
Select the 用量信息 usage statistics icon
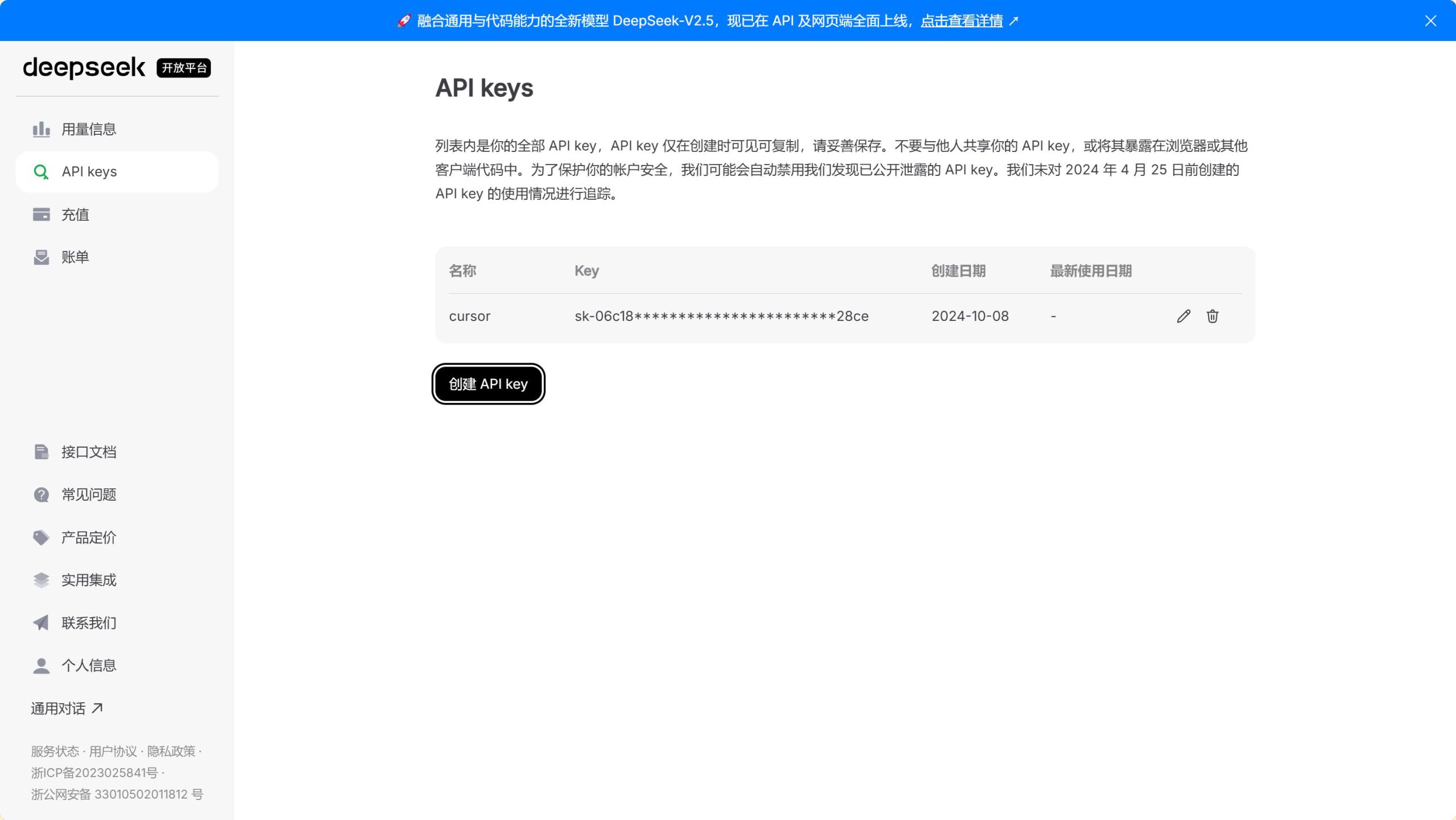41,129
